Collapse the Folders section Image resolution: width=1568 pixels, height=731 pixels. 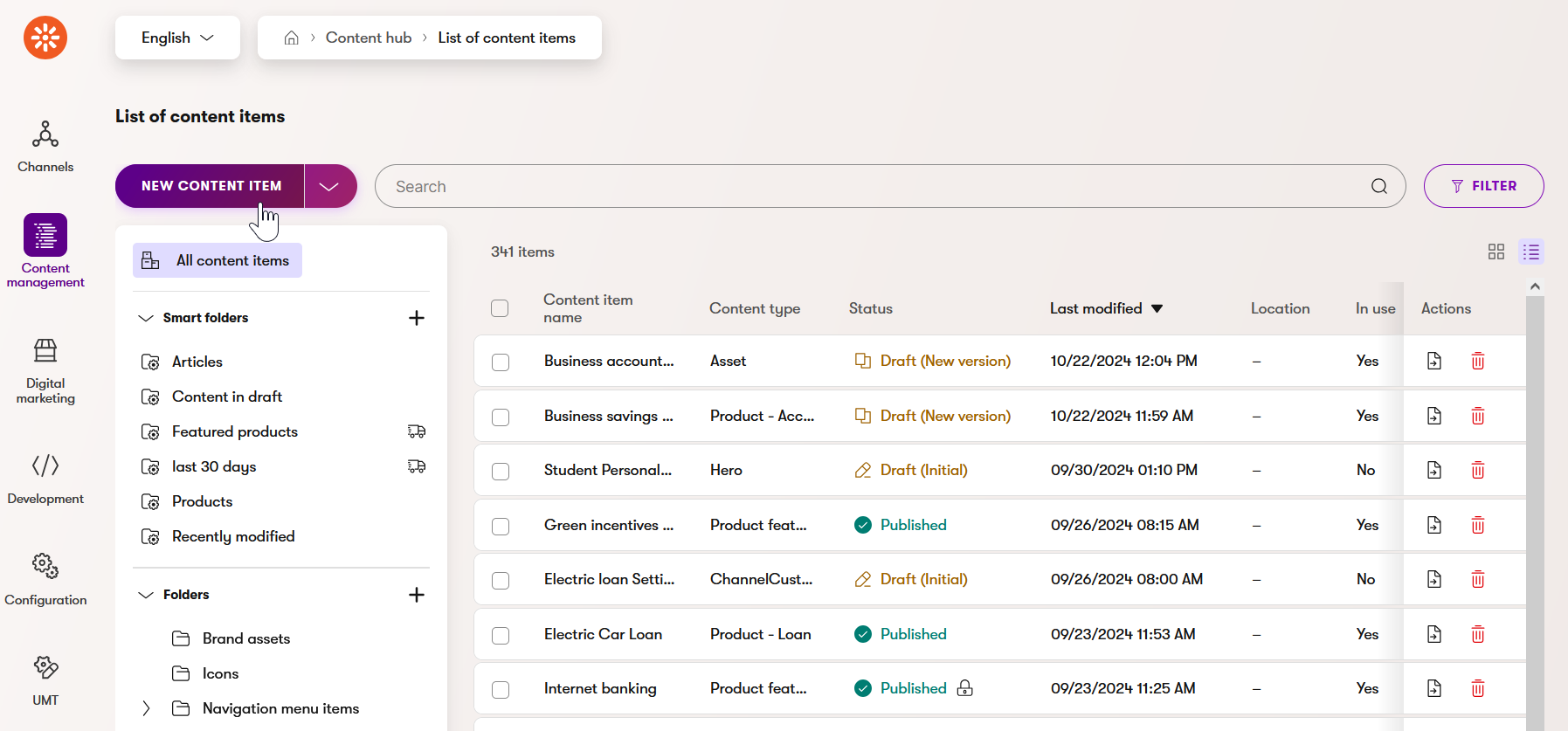click(146, 595)
